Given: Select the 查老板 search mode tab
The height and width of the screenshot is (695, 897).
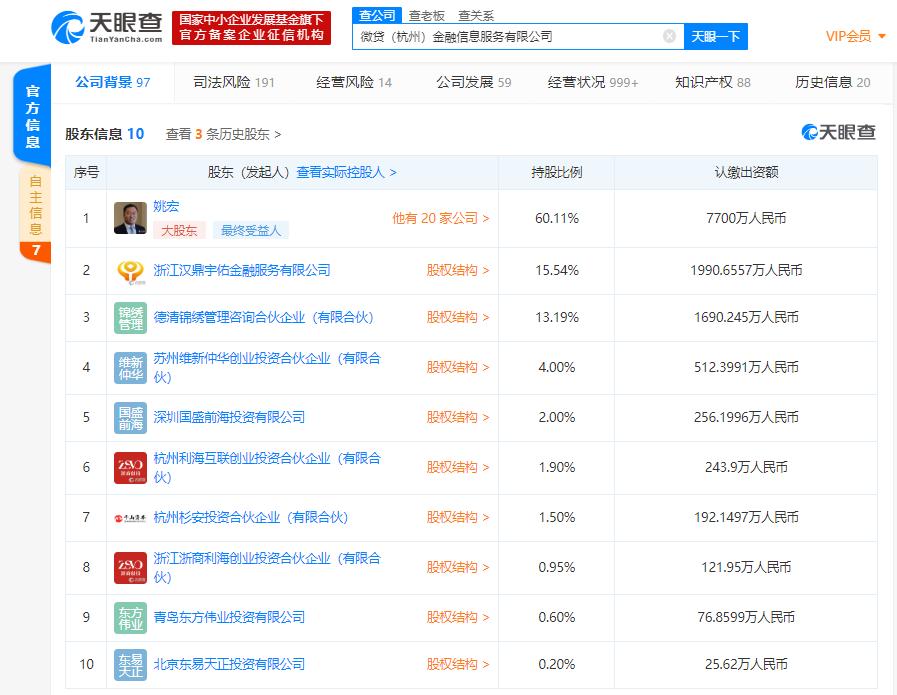Looking at the screenshot, I should (427, 15).
